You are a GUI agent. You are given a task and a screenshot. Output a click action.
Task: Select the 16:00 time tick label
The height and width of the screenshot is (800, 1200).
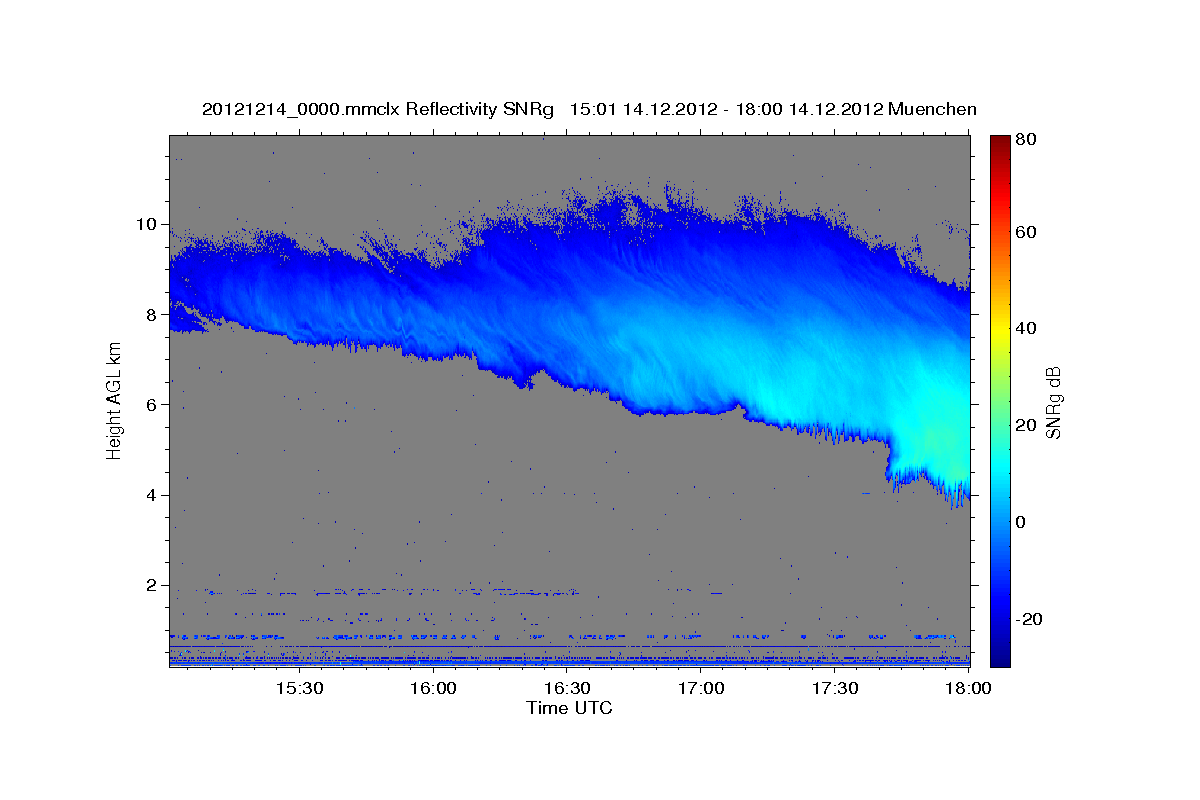click(x=433, y=689)
